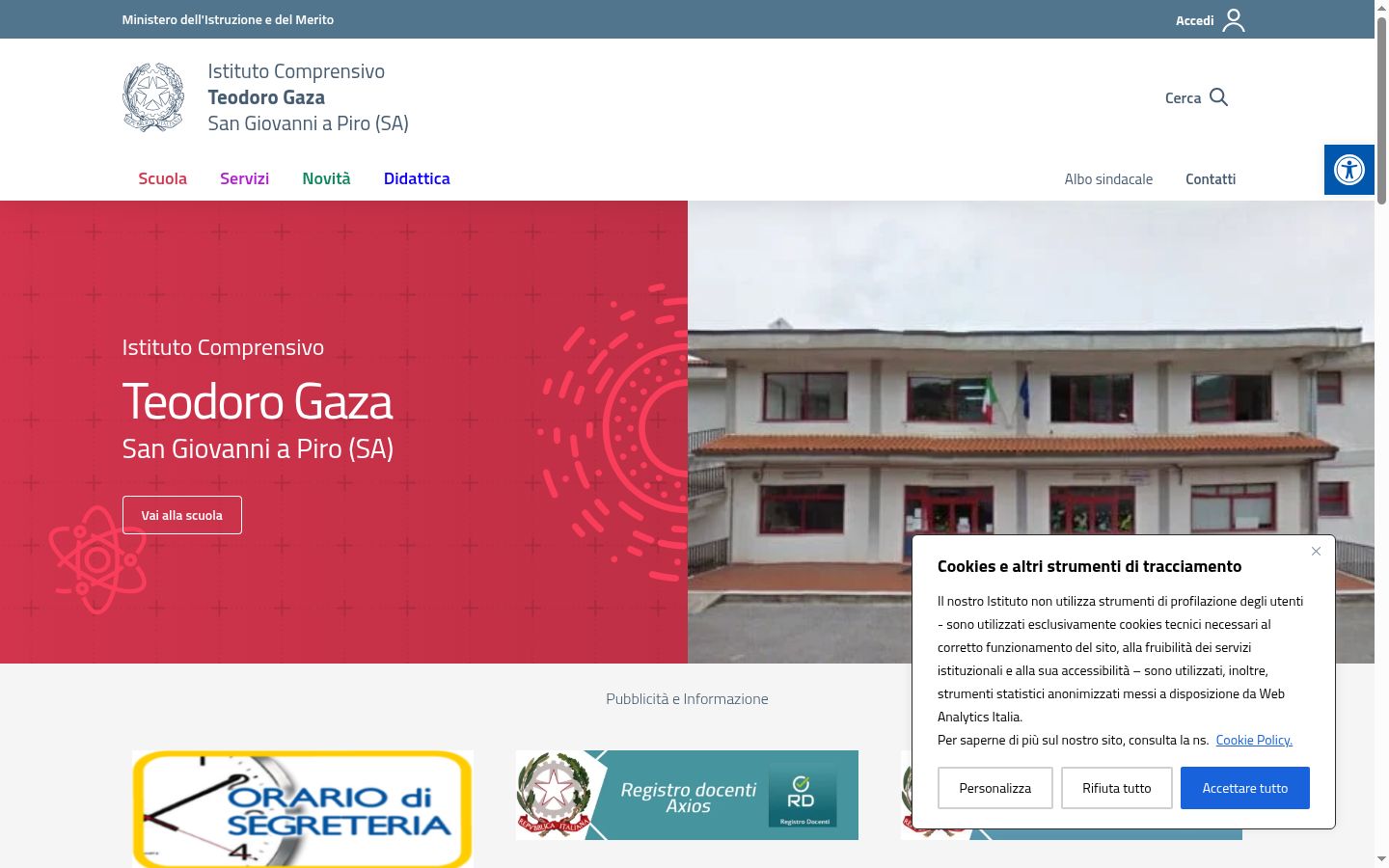Click Ministero dell'Istruzione e del Merito link
The height and width of the screenshot is (868, 1389).
pyautogui.click(x=228, y=19)
